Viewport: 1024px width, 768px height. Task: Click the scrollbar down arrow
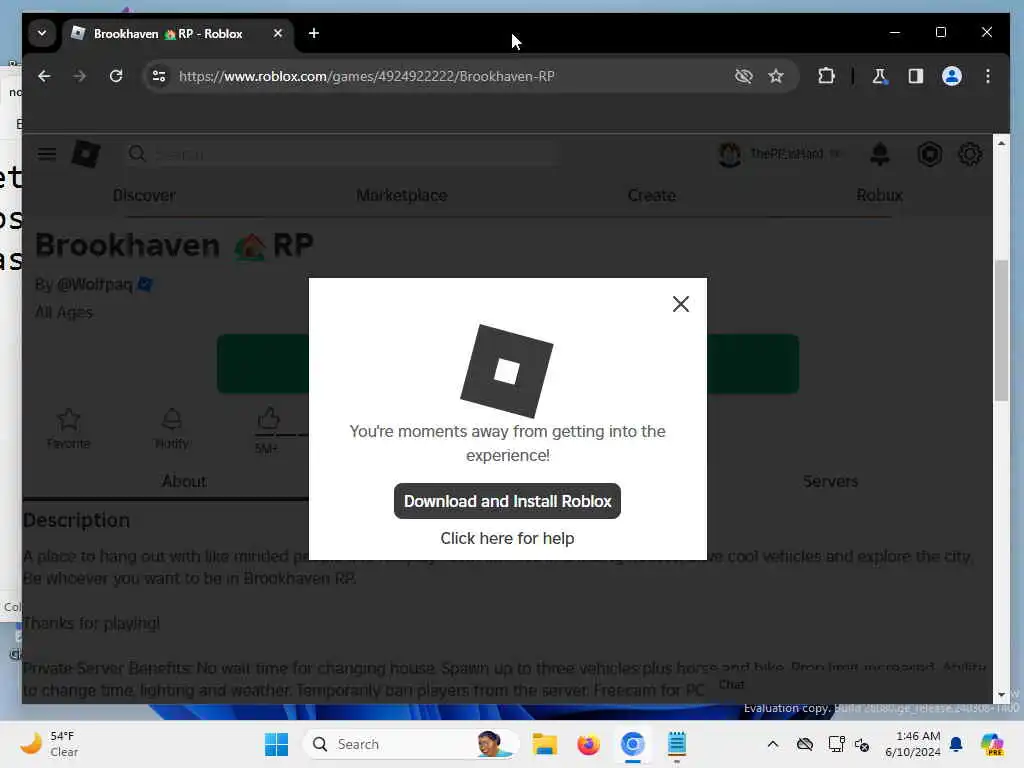[x=1001, y=695]
